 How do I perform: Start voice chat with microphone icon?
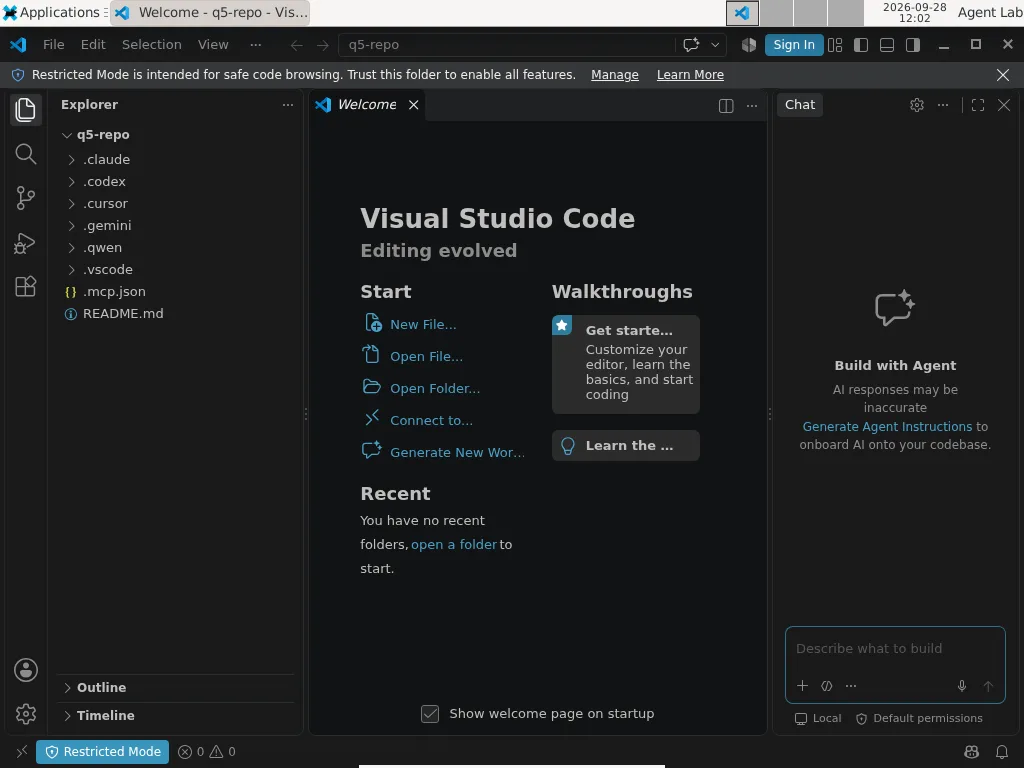(x=961, y=686)
